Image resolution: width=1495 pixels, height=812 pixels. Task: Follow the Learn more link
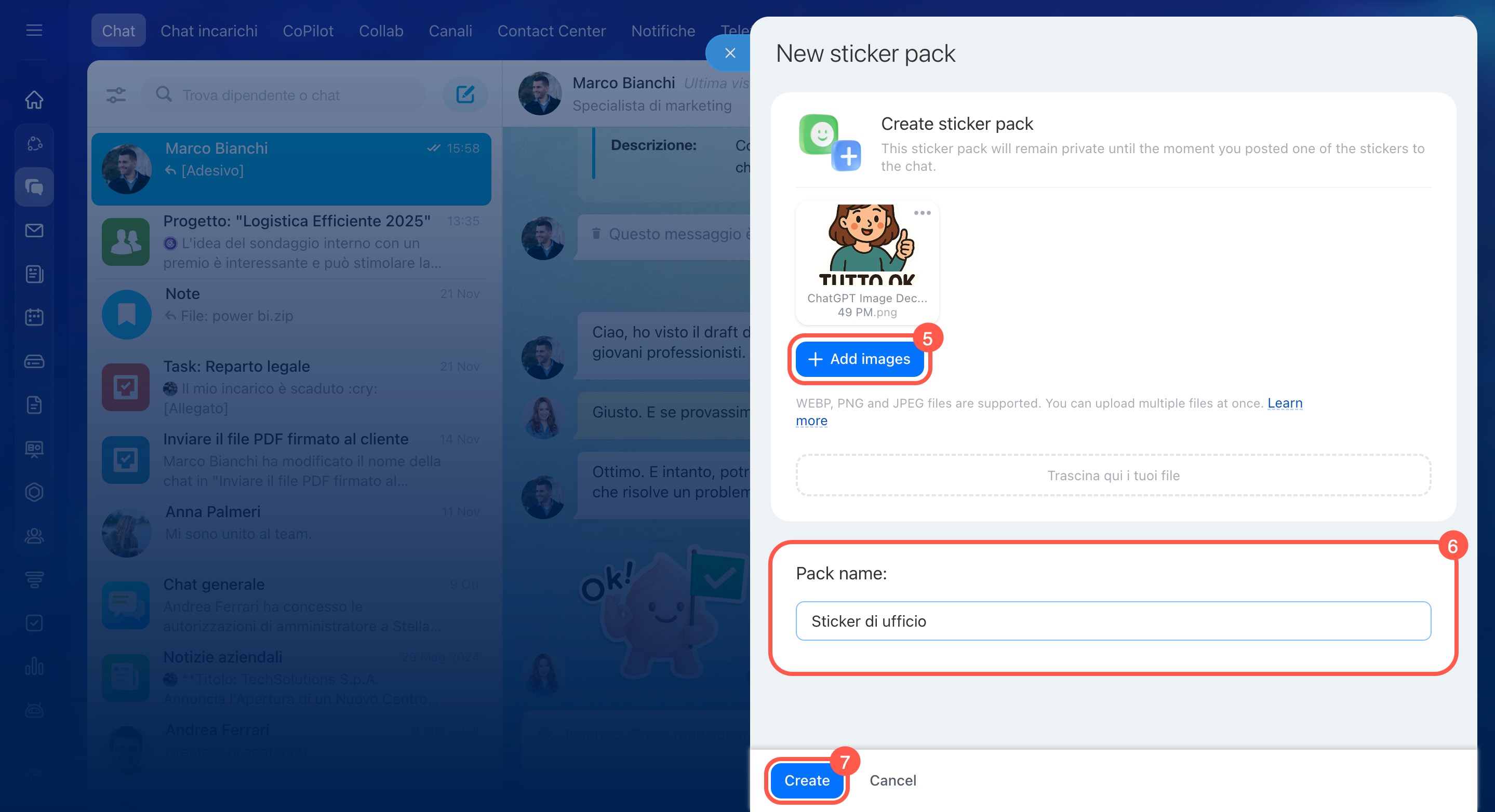click(1284, 403)
